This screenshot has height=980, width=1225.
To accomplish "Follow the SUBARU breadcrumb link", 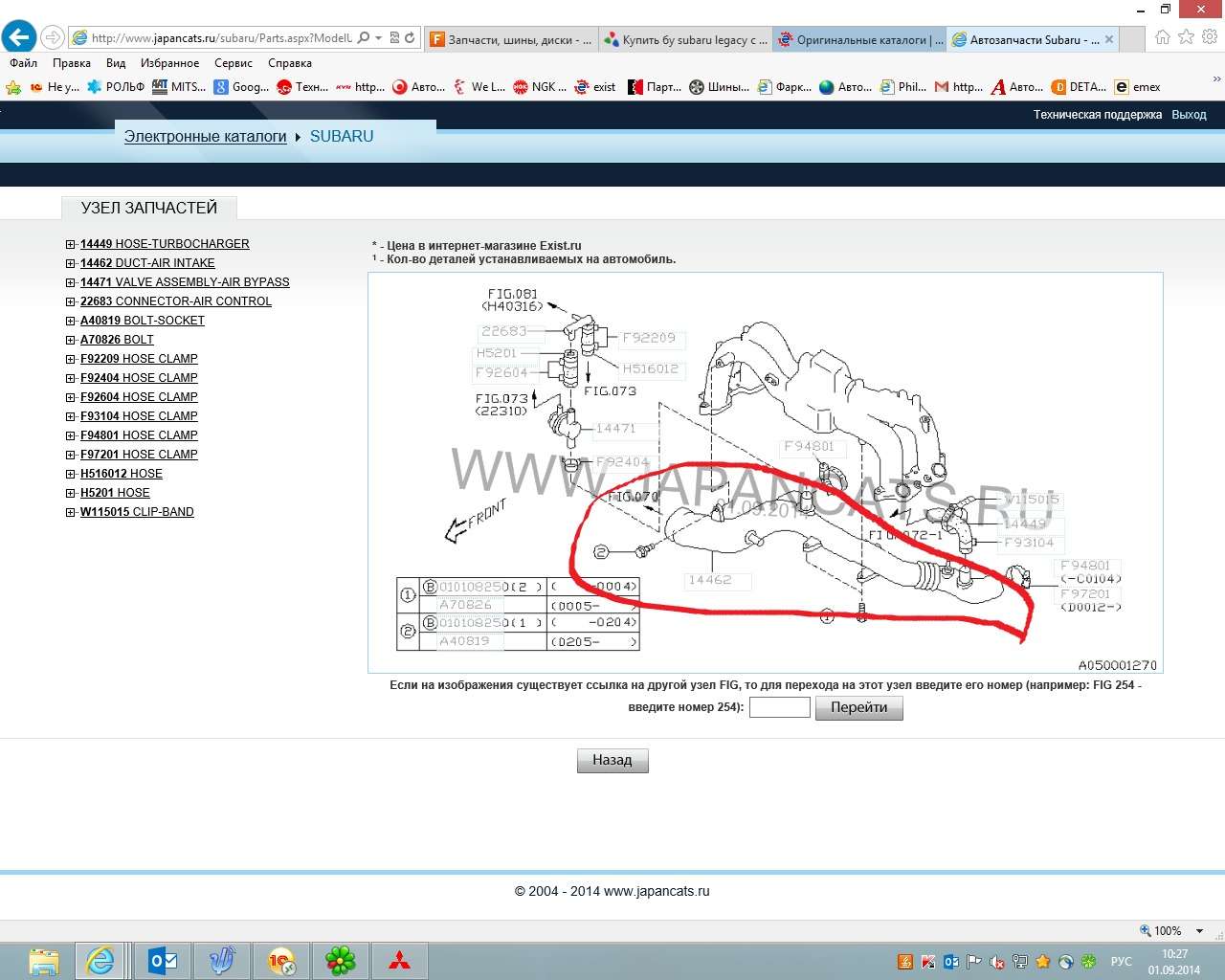I will click(x=342, y=136).
